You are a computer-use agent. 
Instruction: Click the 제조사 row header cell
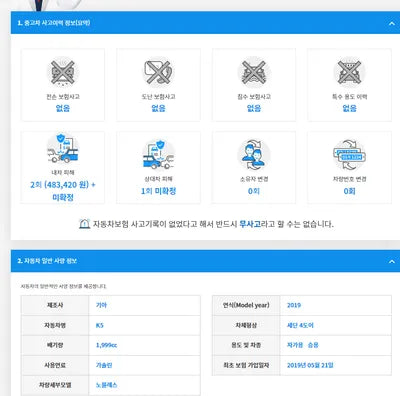point(55,305)
